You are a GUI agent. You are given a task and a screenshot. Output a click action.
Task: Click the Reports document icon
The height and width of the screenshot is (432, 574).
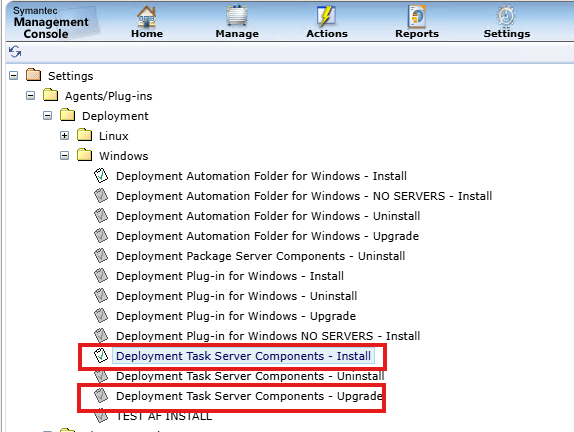[417, 16]
